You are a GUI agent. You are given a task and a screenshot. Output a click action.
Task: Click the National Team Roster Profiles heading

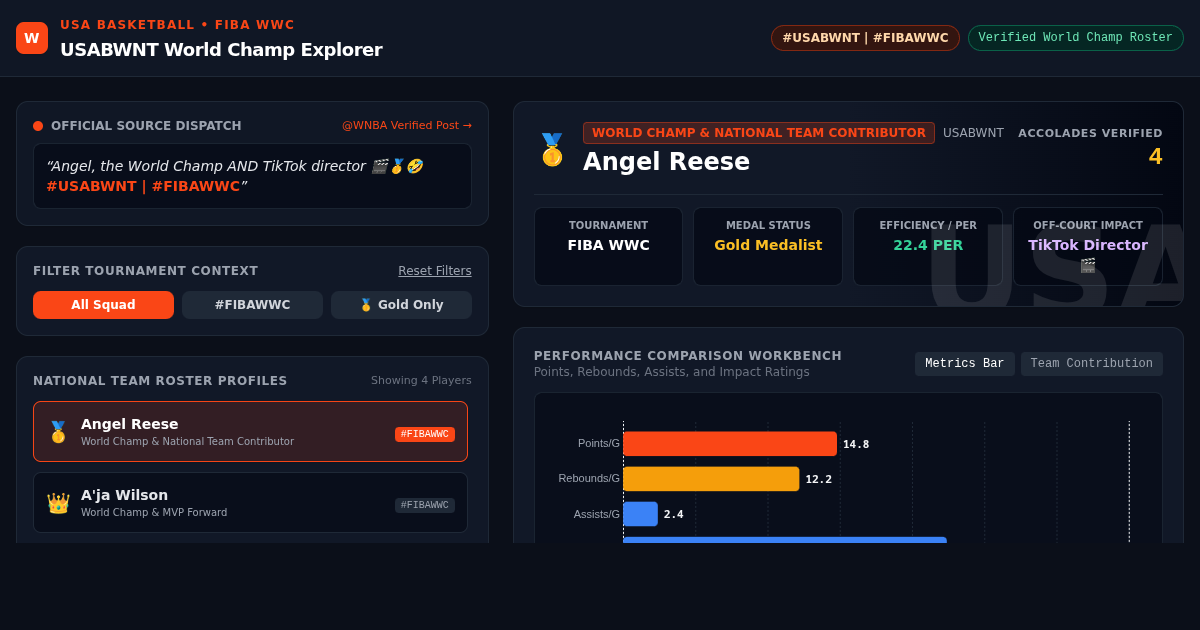tap(160, 381)
